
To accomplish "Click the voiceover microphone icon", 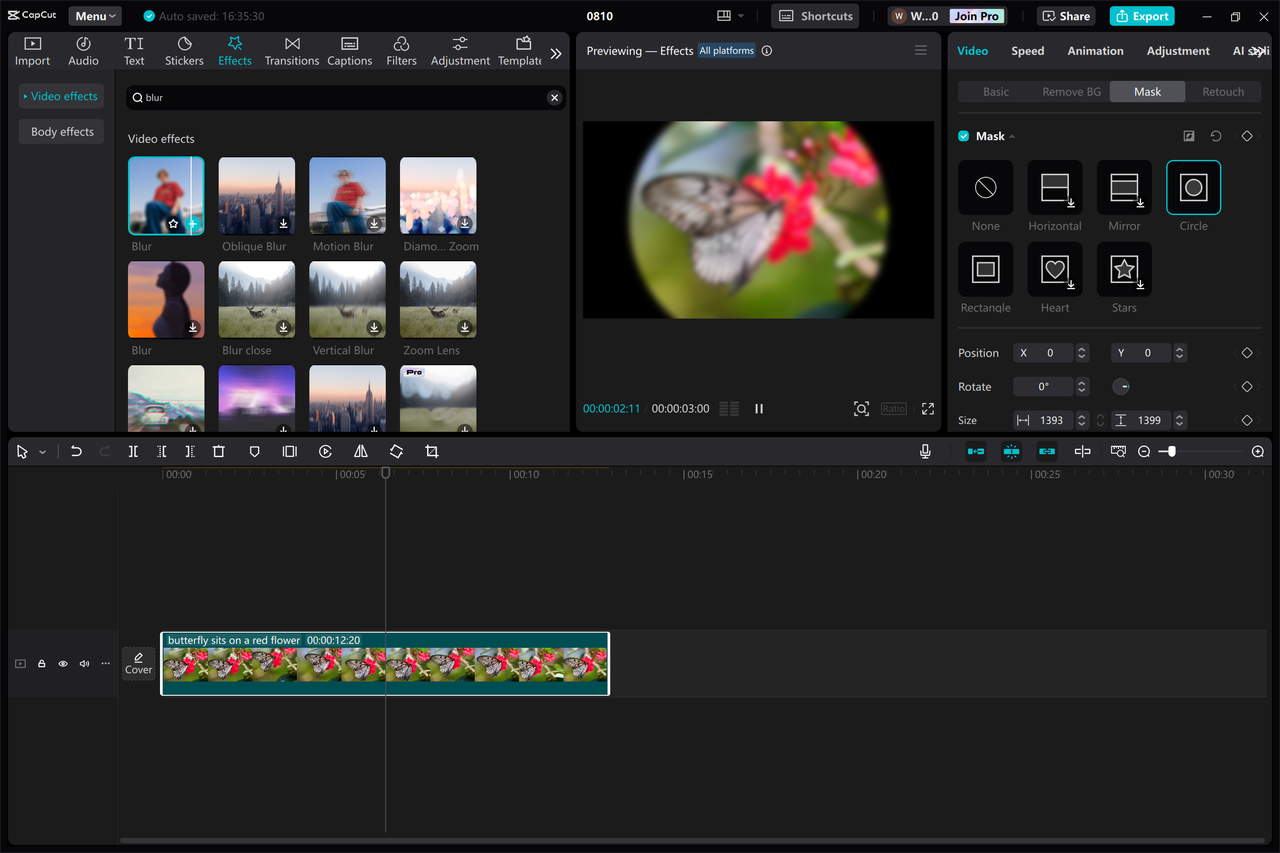I will pos(925,451).
